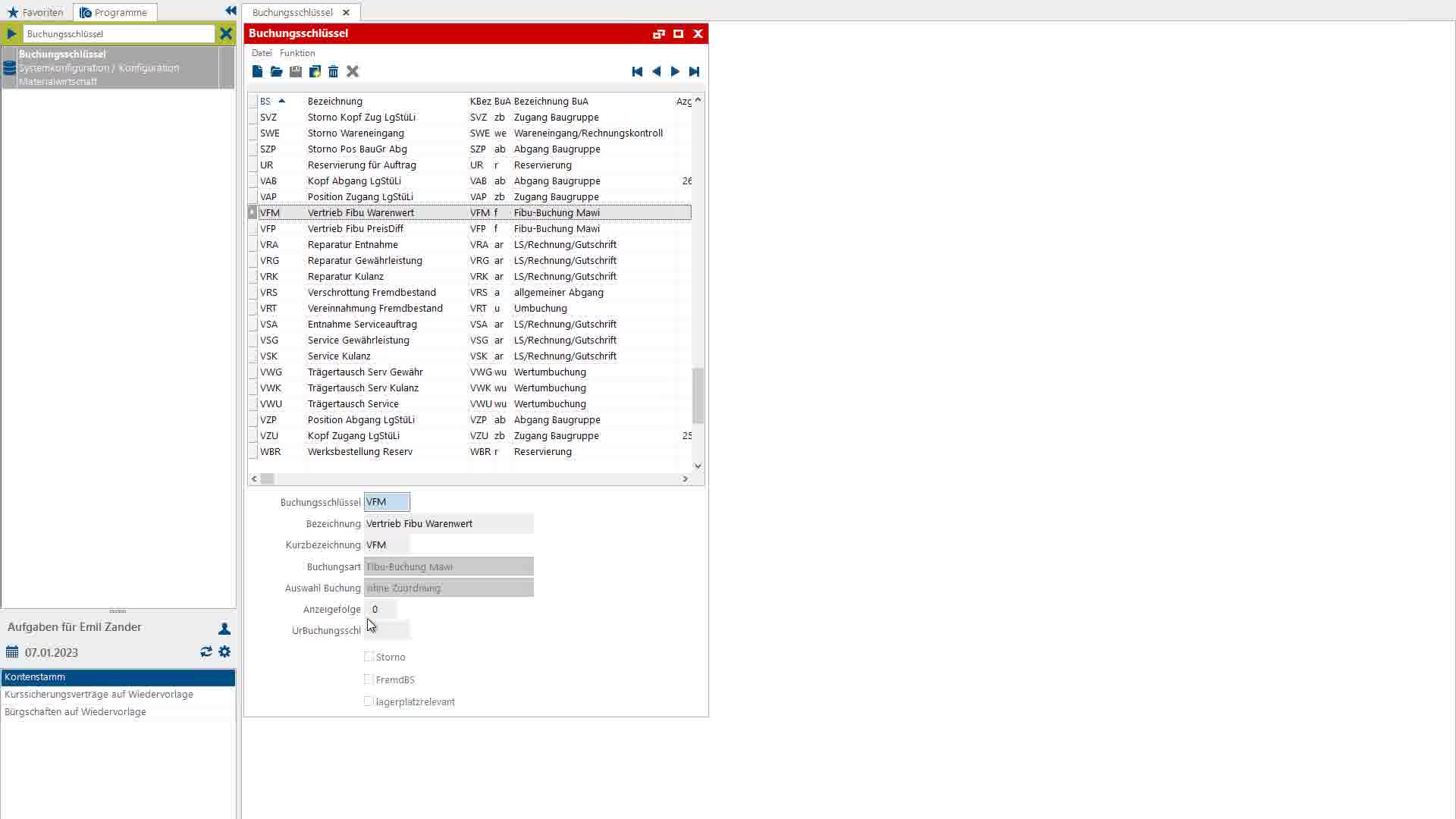Click the UrBuchungsschl input field
Image resolution: width=1456 pixels, height=819 pixels.
pos(387,630)
